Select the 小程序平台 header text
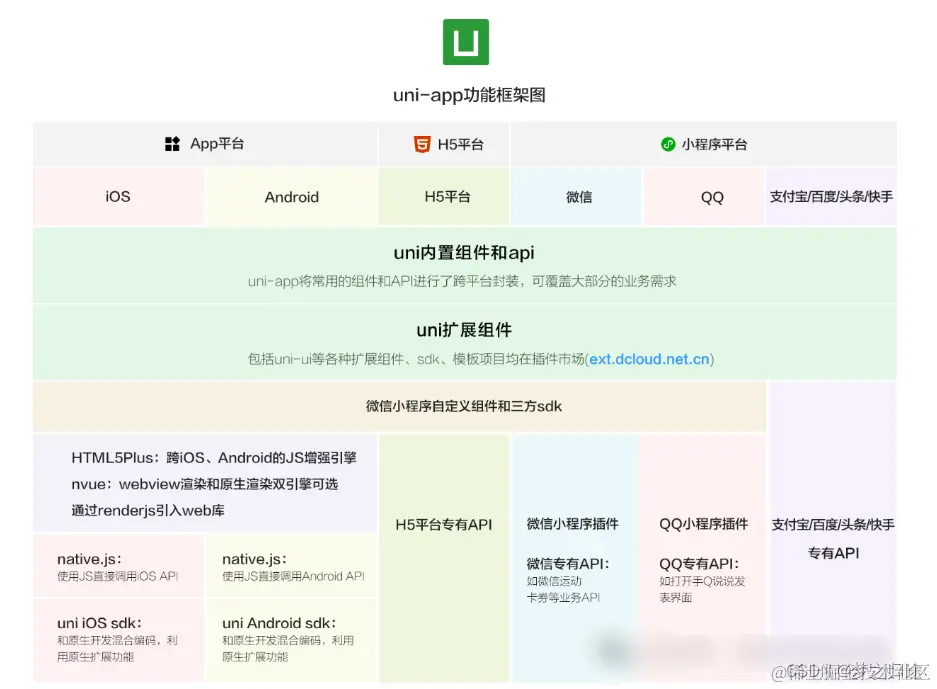The width and height of the screenshot is (937, 689). pyautogui.click(x=714, y=145)
